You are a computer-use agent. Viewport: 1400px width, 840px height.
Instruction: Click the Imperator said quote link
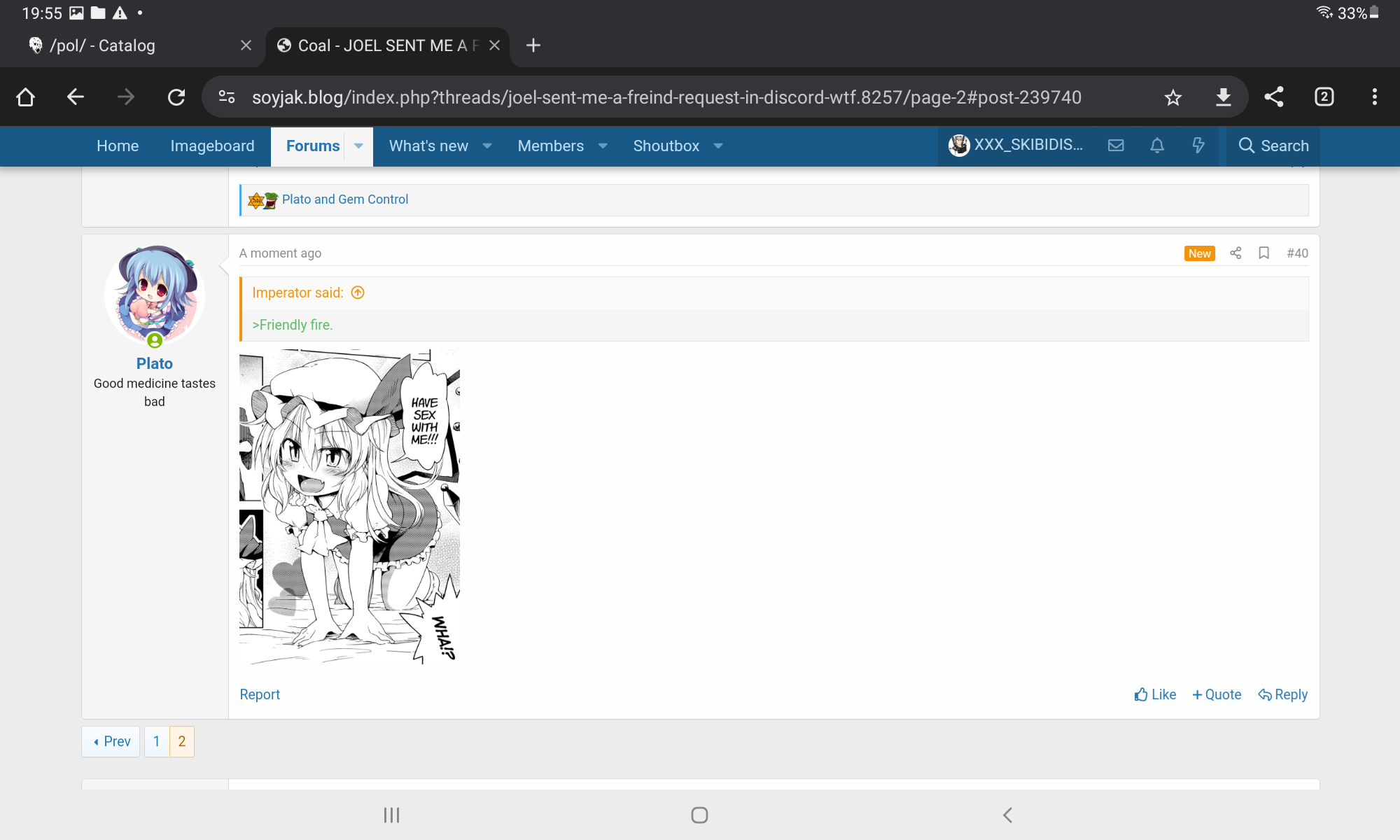click(x=297, y=293)
